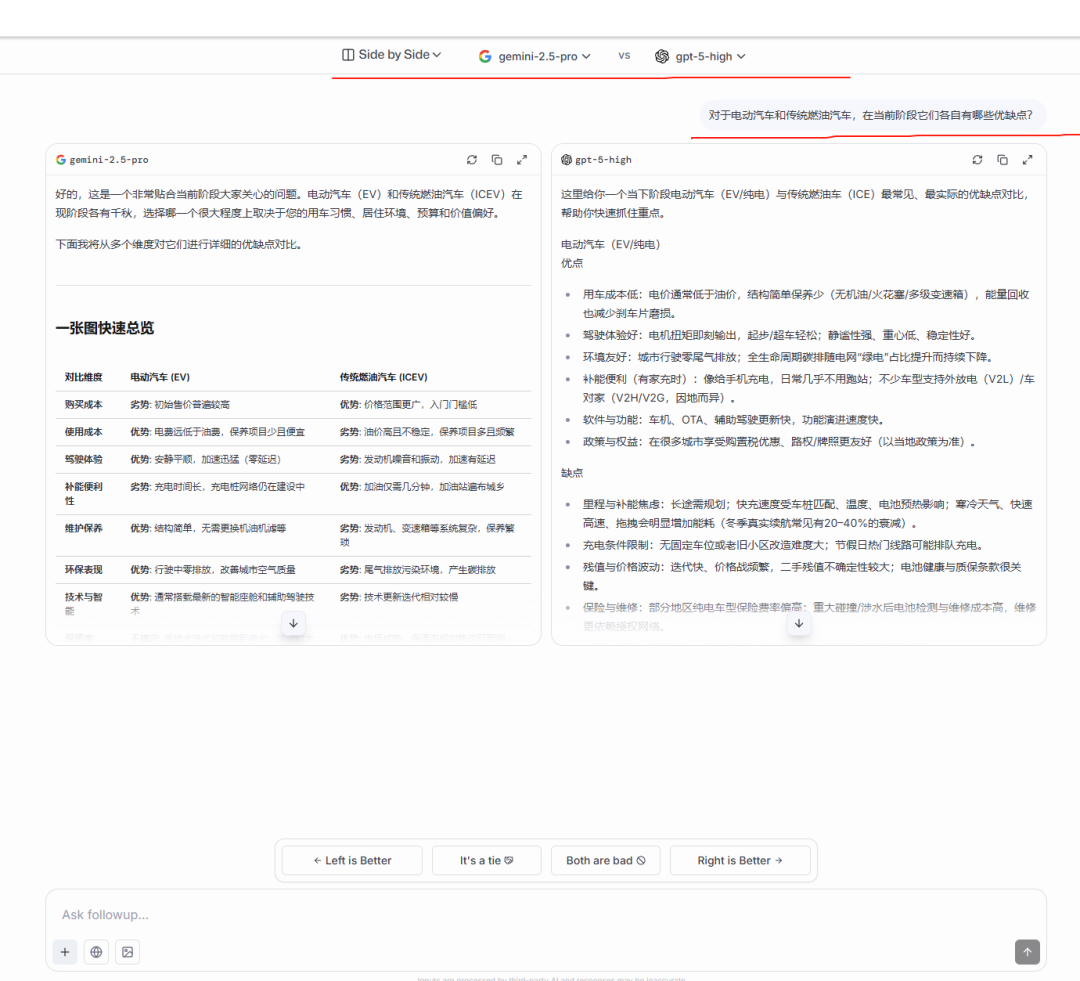Regenerate the gemini-2.5-pro response

point(472,160)
